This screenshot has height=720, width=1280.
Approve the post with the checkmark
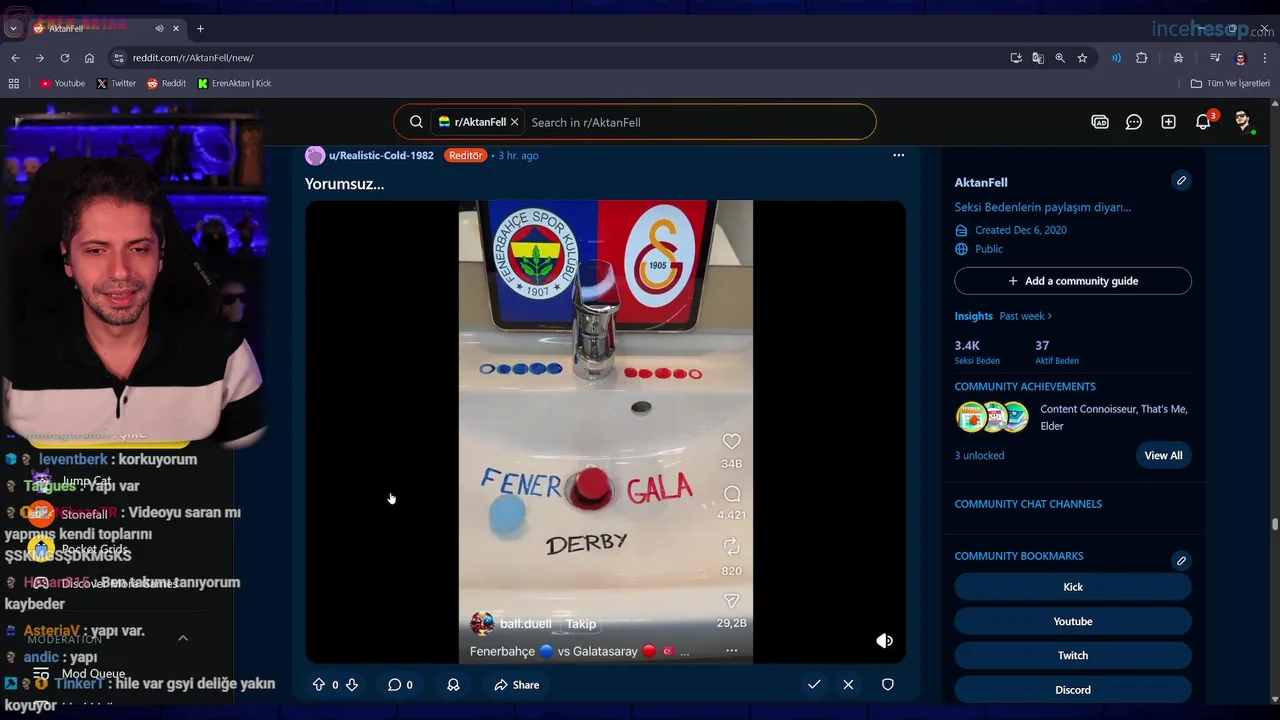tap(814, 685)
